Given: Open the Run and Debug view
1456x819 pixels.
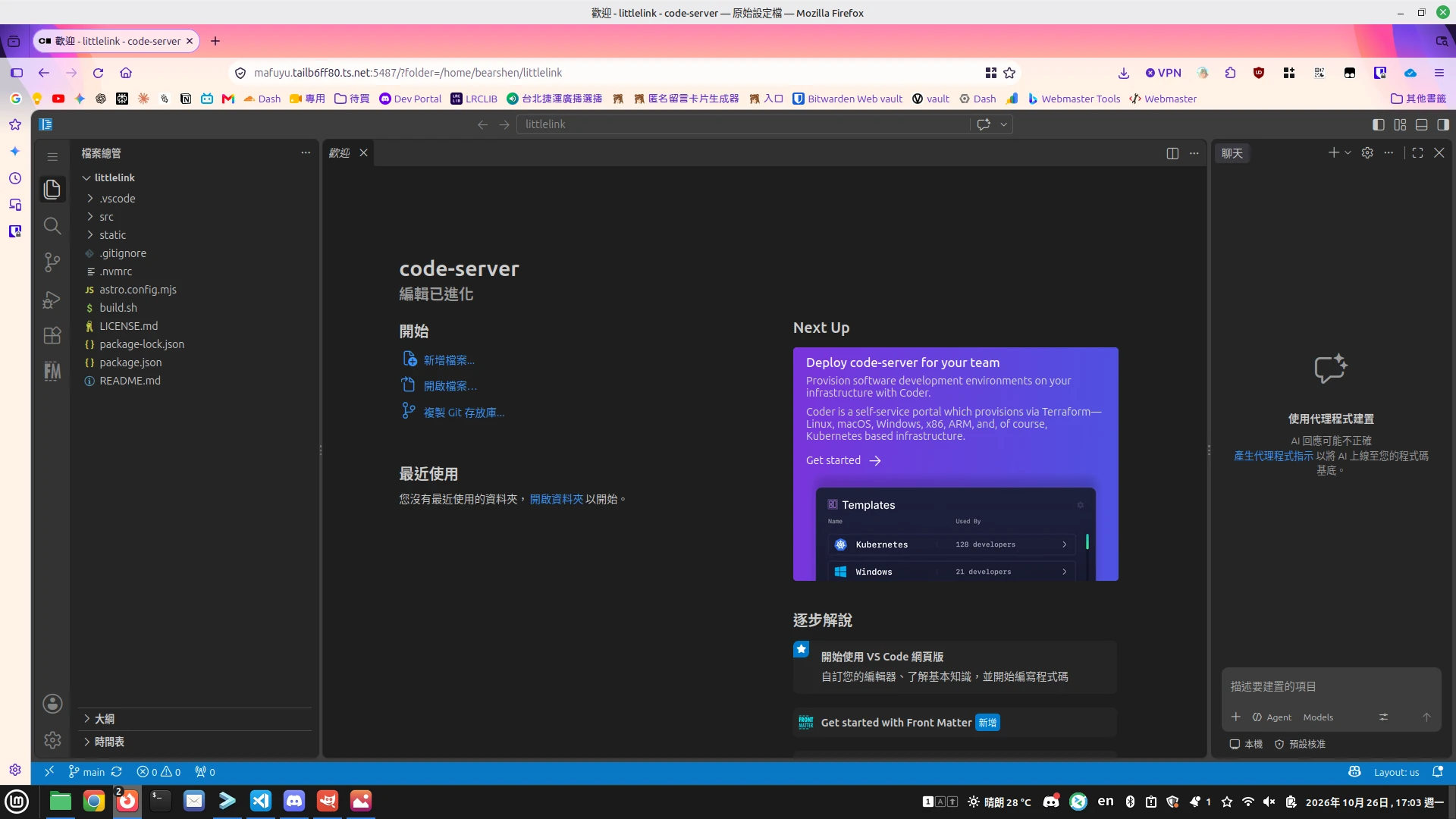Looking at the screenshot, I should click(52, 300).
